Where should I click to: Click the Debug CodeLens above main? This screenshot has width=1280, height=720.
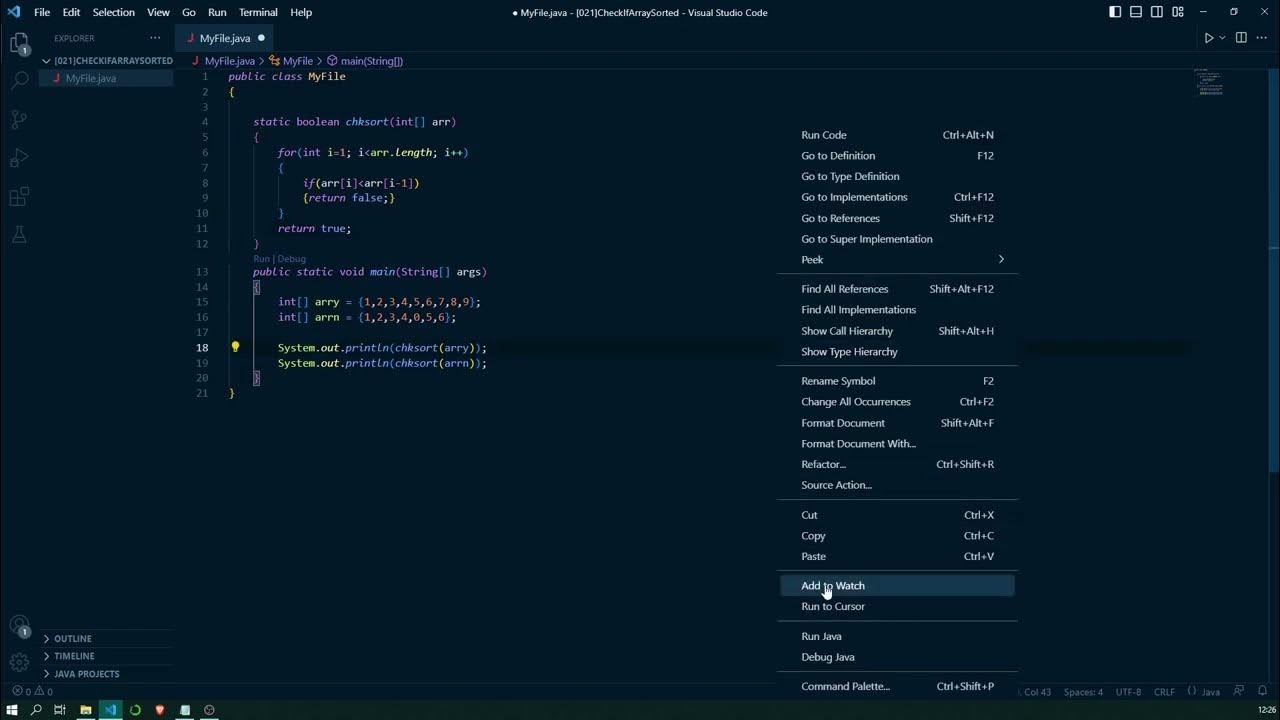[x=291, y=259]
